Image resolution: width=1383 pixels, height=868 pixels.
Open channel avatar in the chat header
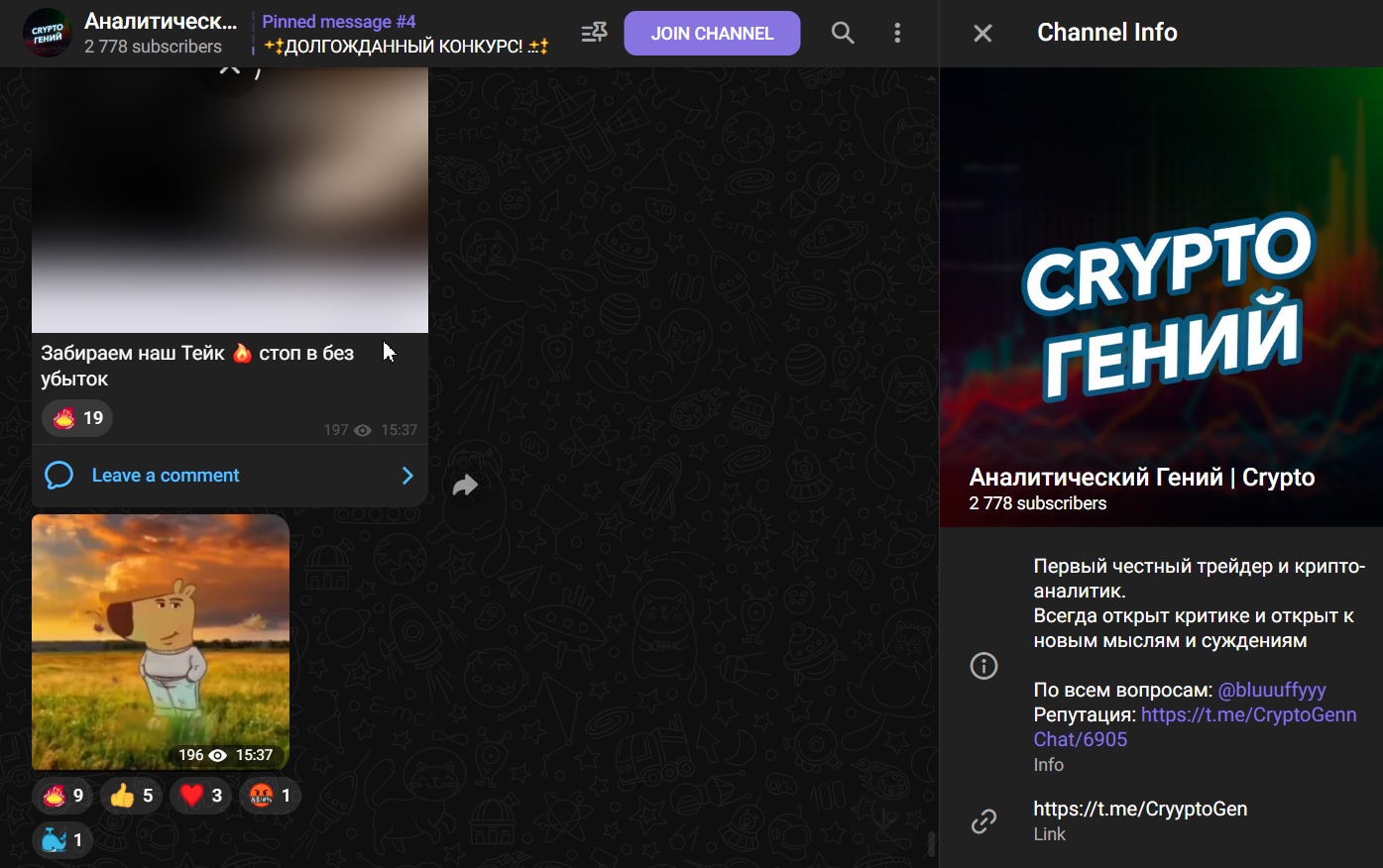48,33
